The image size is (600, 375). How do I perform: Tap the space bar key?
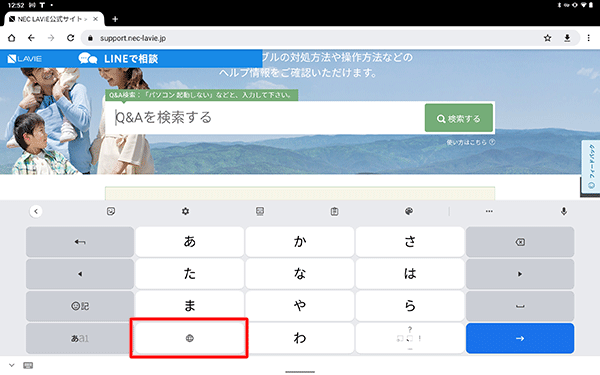pos(520,306)
